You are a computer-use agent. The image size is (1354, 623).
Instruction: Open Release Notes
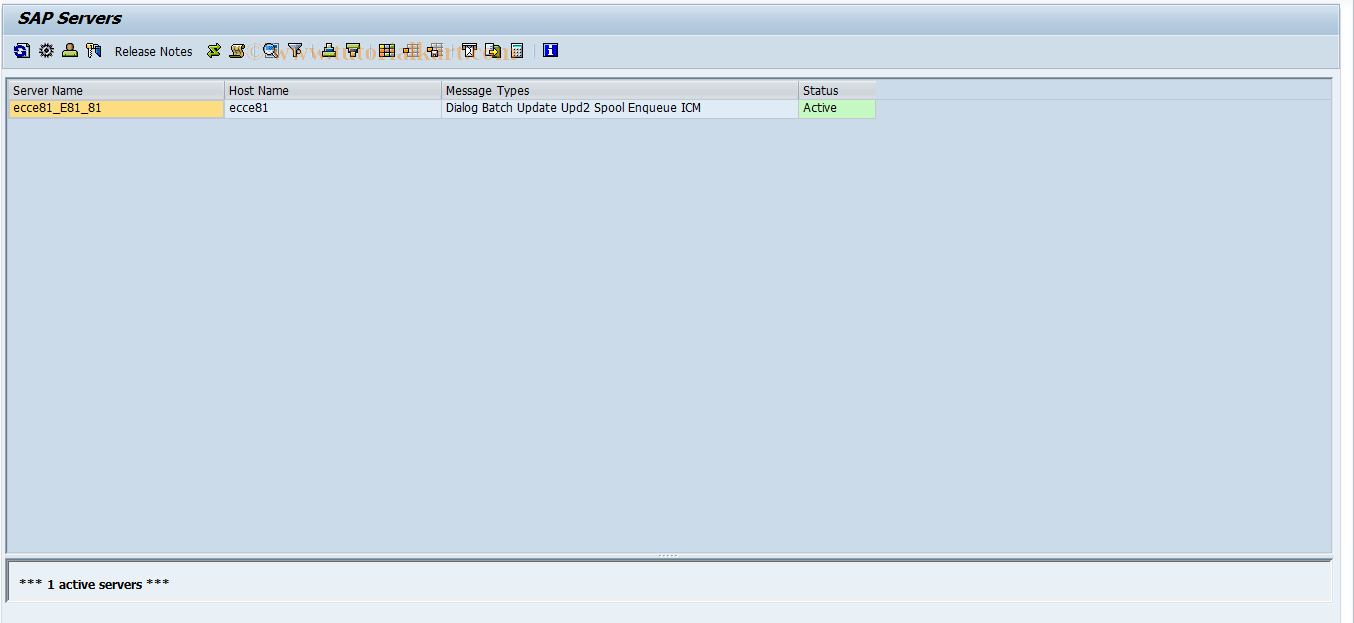click(154, 51)
